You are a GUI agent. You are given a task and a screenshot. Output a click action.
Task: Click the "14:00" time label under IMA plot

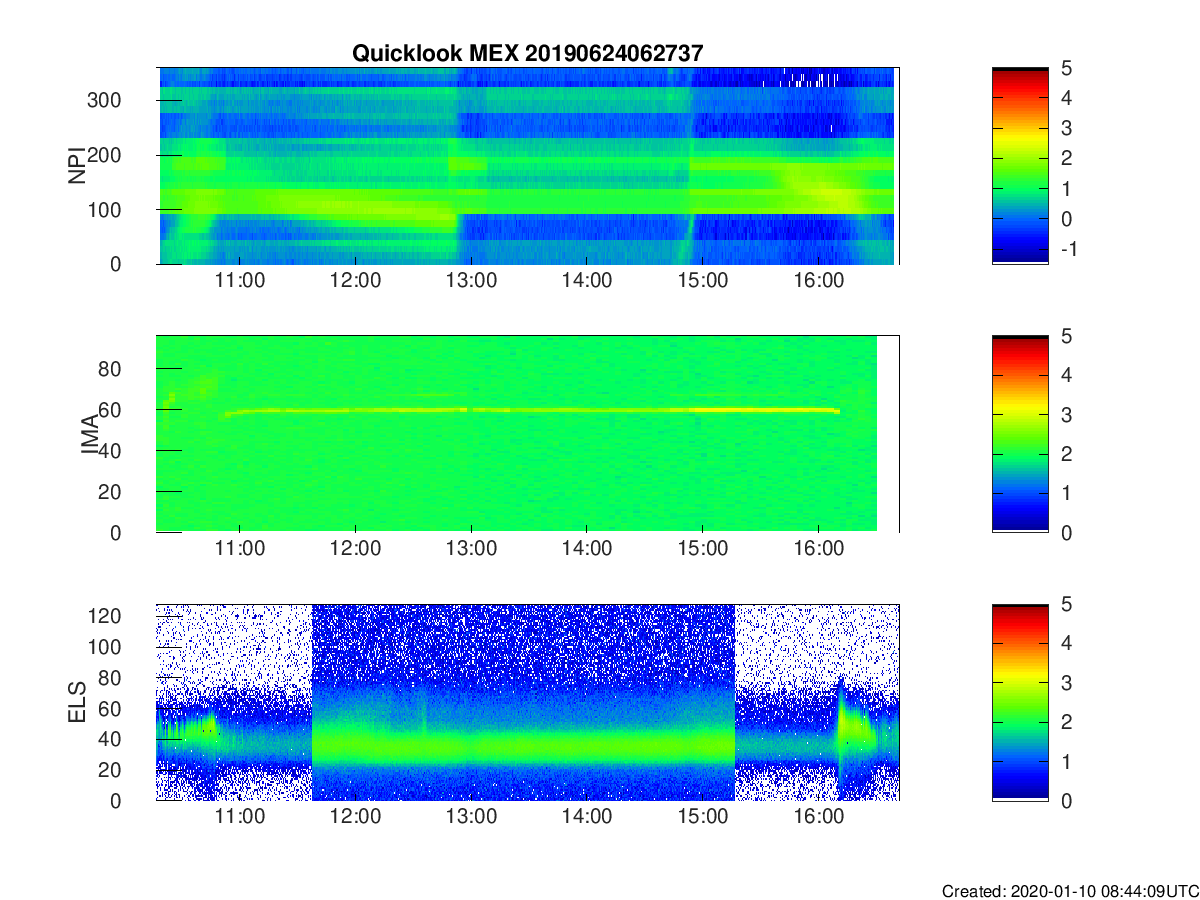[587, 550]
